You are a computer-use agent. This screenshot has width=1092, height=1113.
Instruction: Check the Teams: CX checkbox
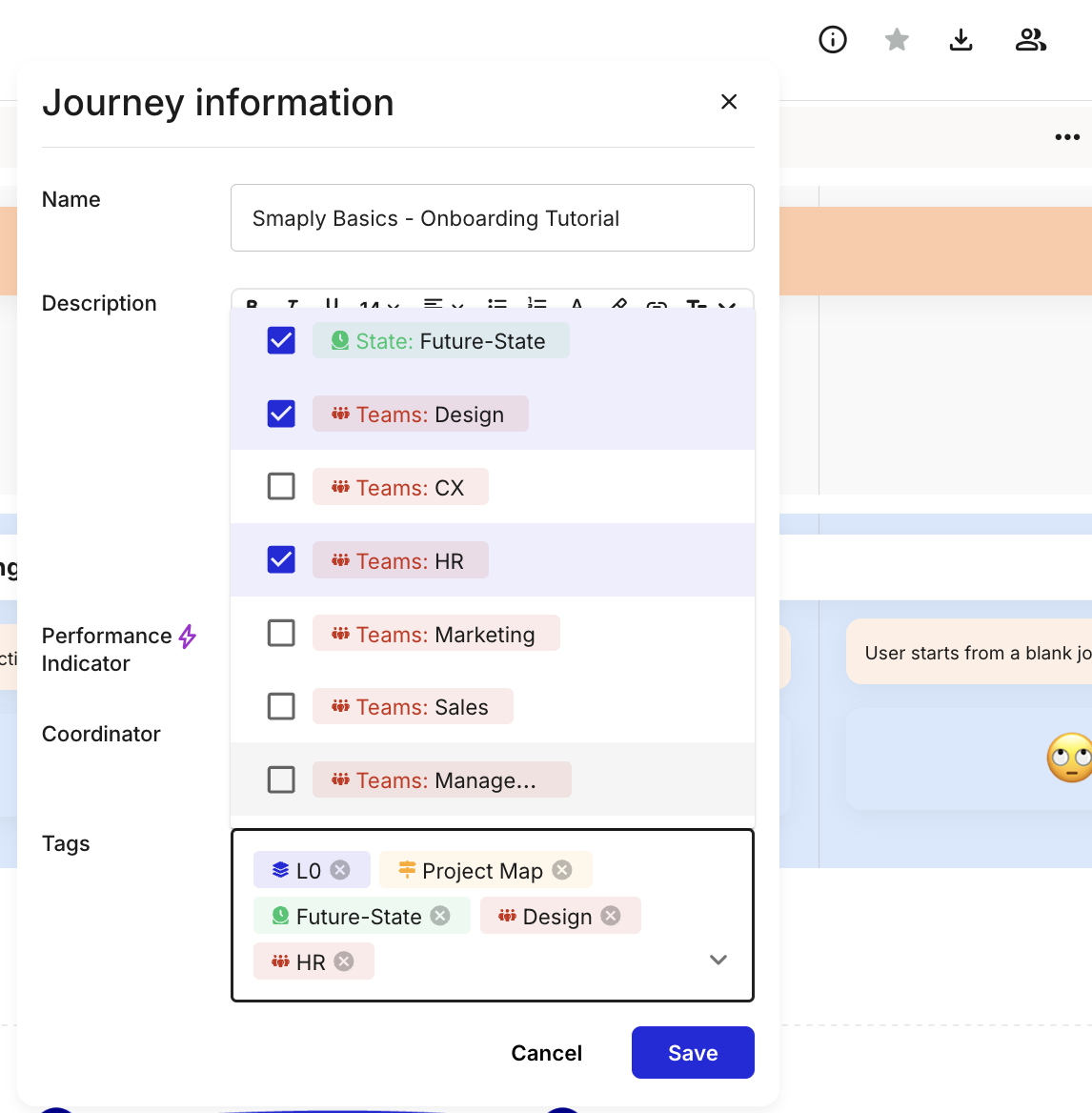coord(281,487)
